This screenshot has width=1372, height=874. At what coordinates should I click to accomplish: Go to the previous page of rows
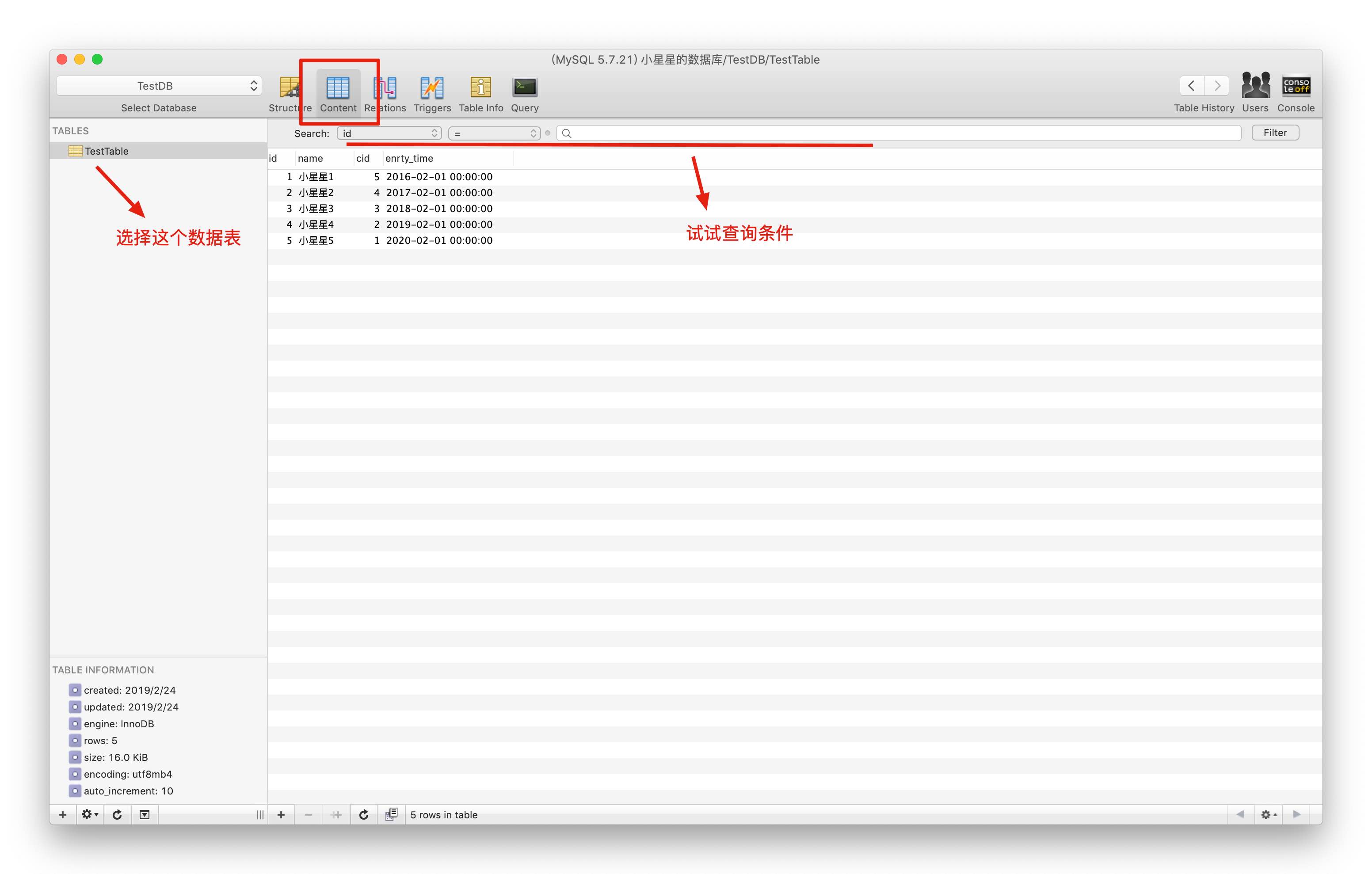(x=1240, y=815)
